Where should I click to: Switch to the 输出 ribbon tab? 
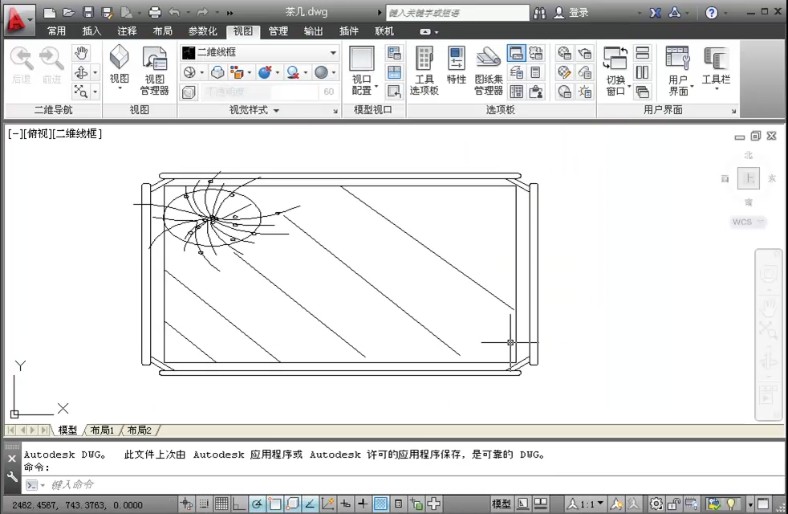pos(313,31)
